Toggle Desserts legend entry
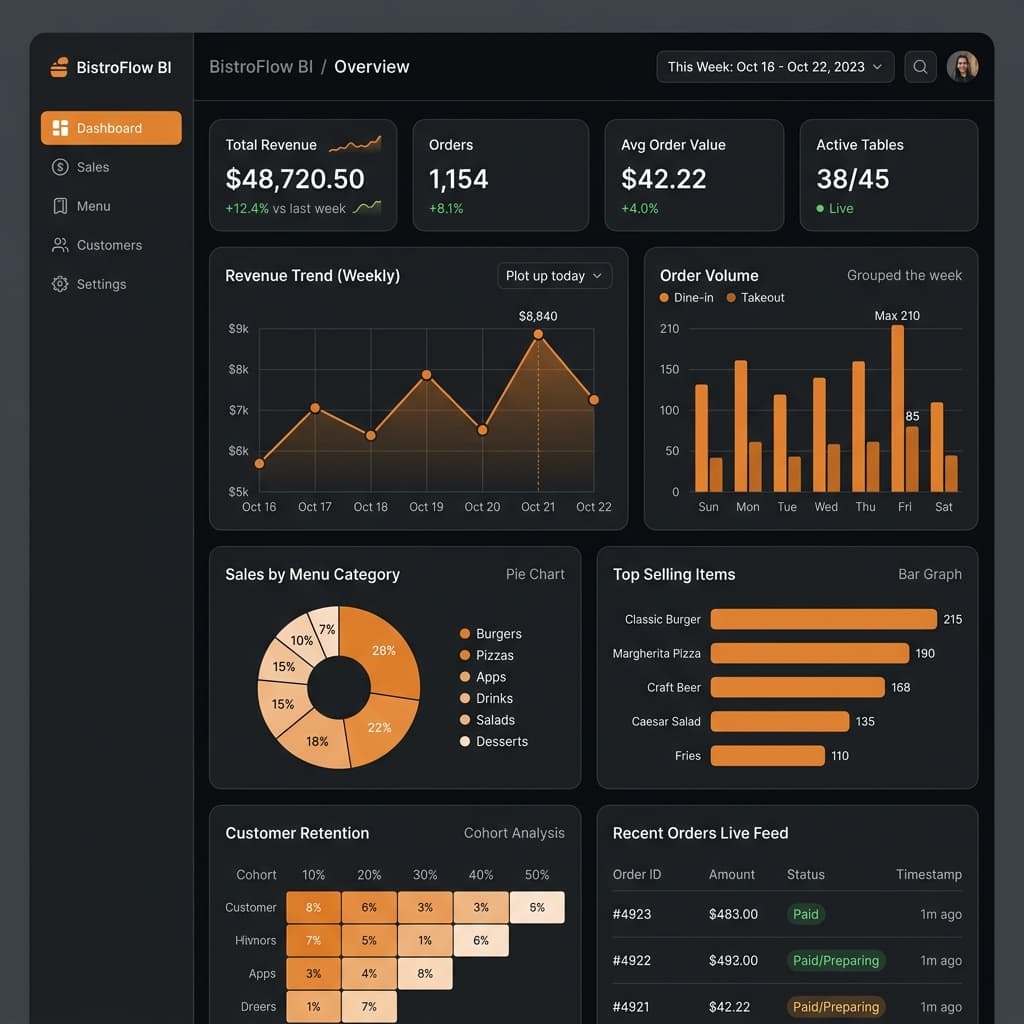Viewport: 1024px width, 1024px height. (x=494, y=741)
